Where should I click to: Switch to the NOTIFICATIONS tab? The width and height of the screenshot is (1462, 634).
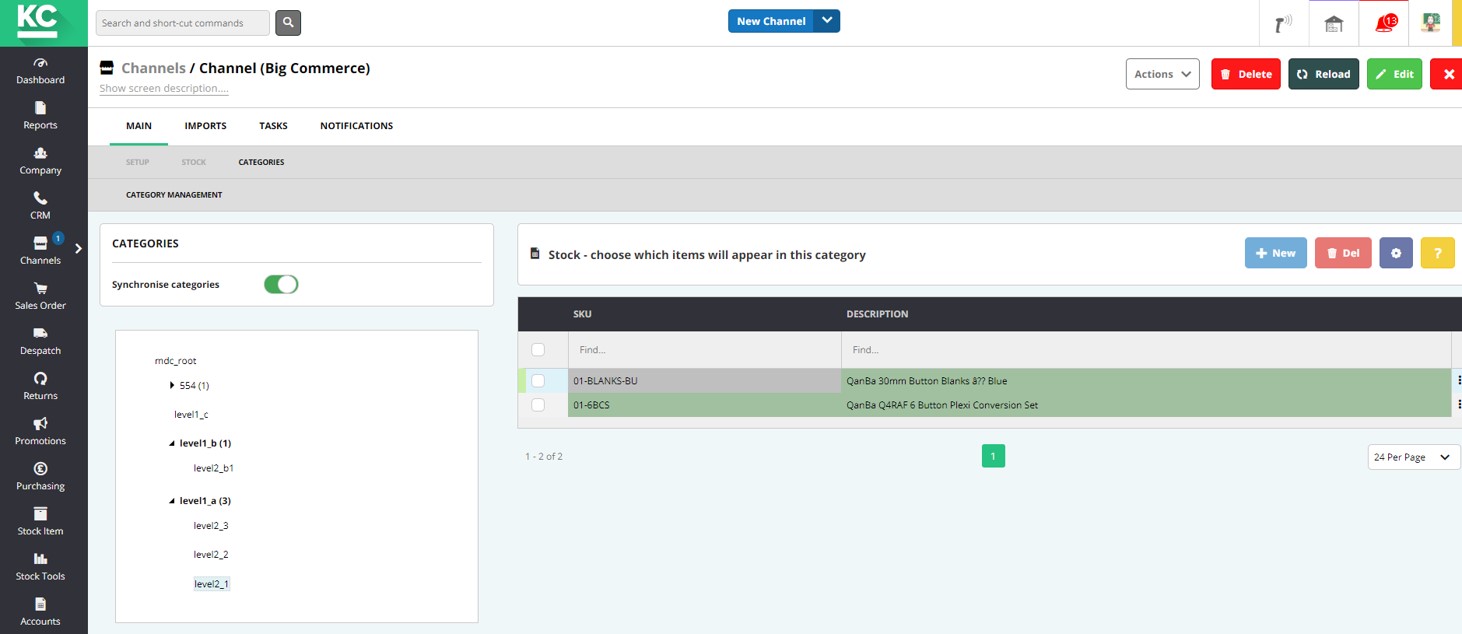(x=356, y=126)
